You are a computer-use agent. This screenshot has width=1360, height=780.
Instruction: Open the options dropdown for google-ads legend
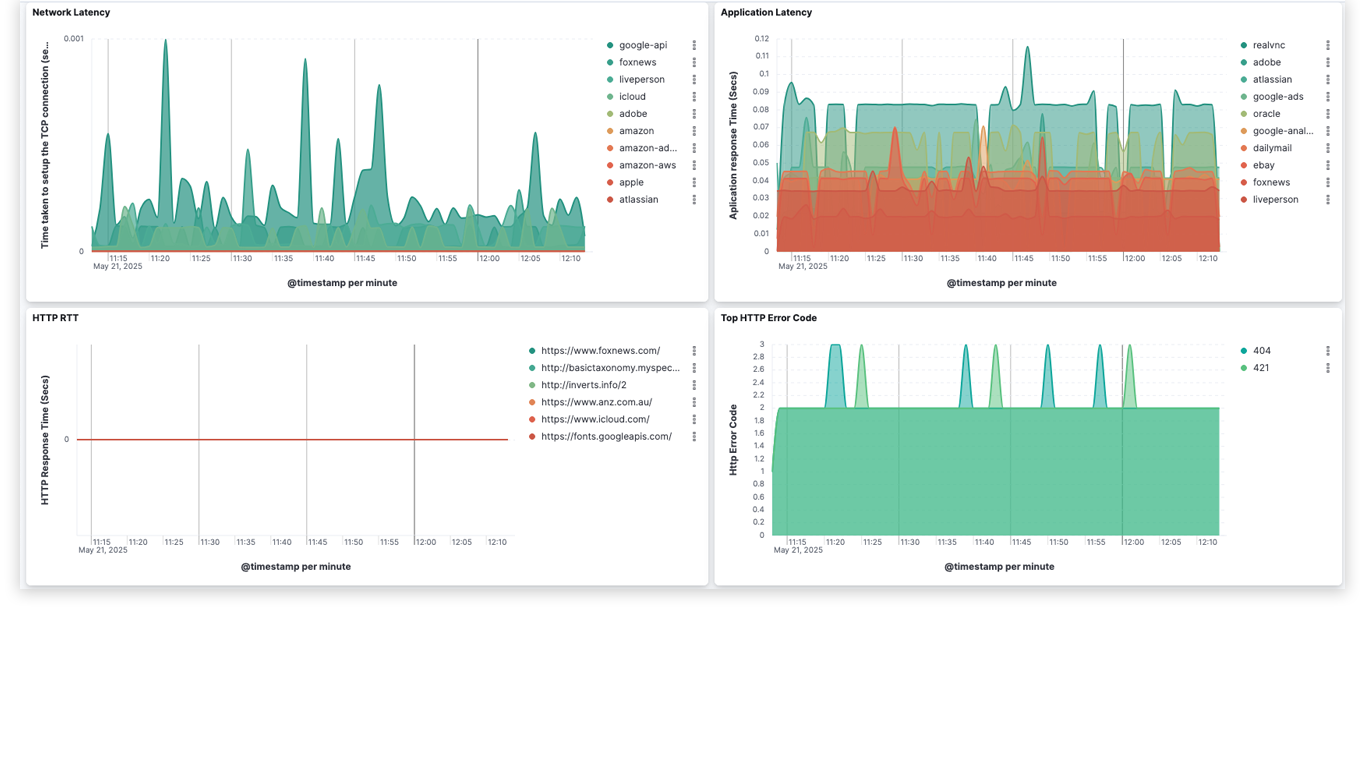coord(1328,96)
